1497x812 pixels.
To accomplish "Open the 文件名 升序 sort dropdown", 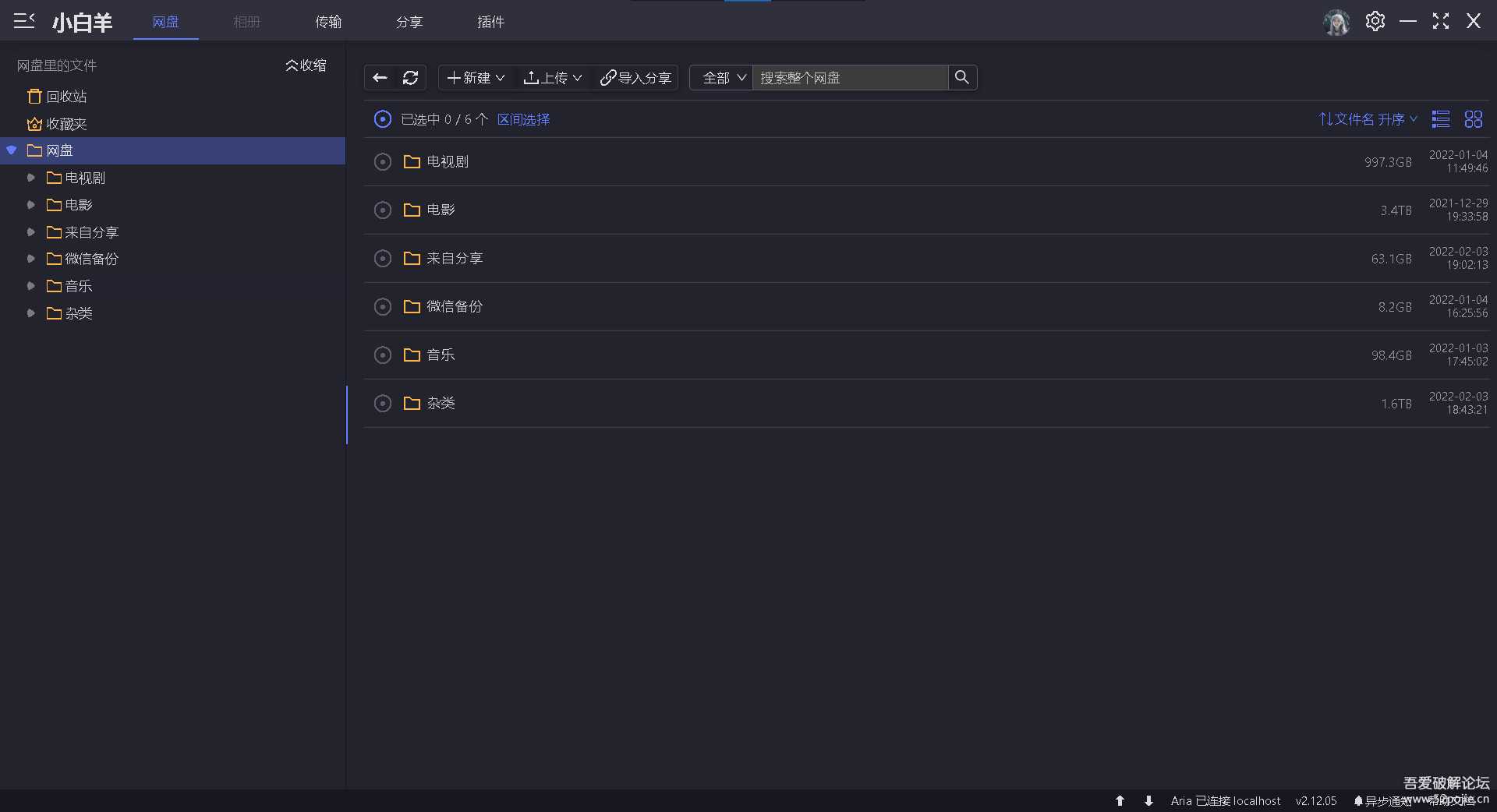I will pos(1368,119).
